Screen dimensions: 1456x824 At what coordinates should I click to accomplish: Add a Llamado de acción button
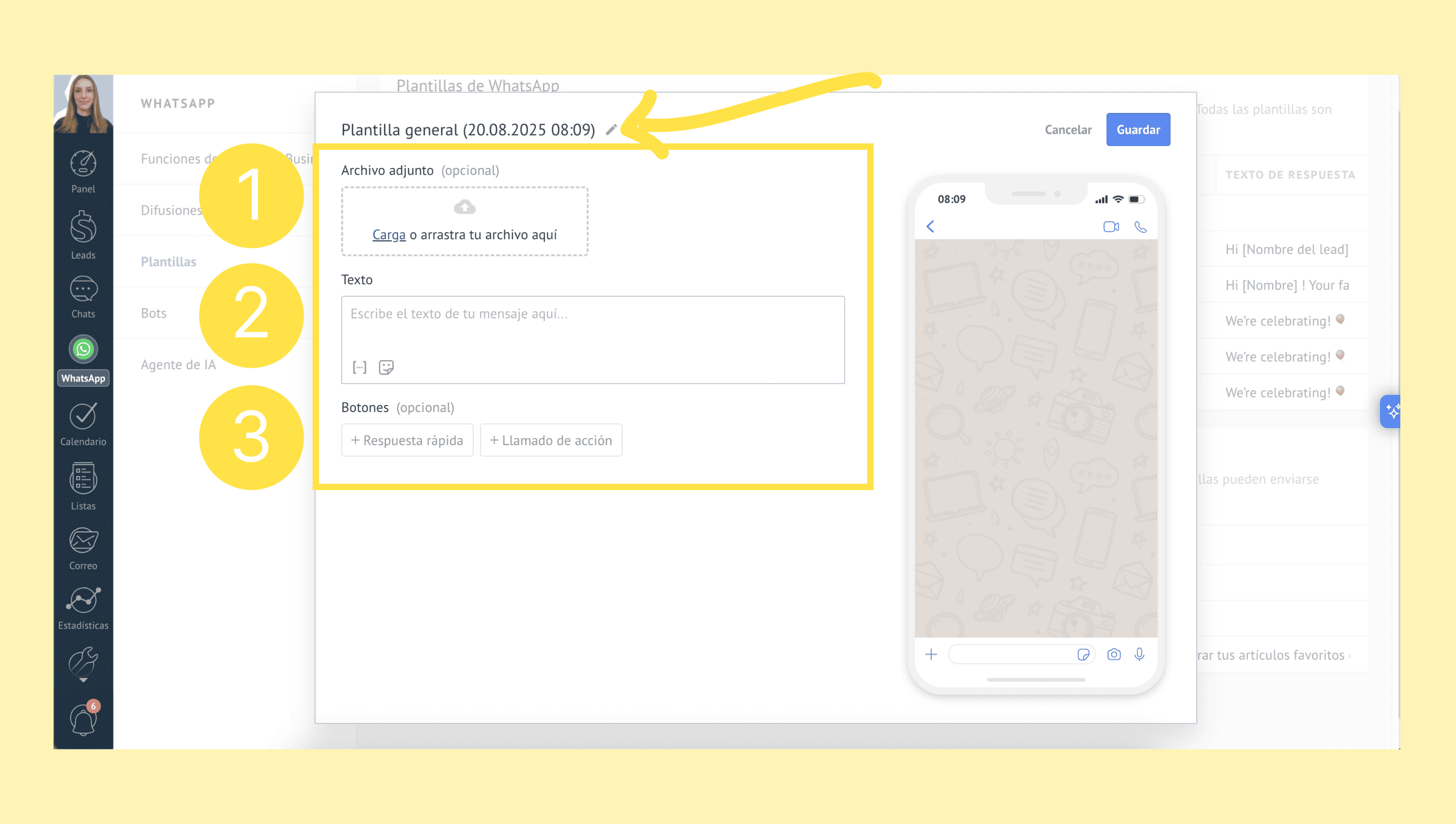[551, 440]
